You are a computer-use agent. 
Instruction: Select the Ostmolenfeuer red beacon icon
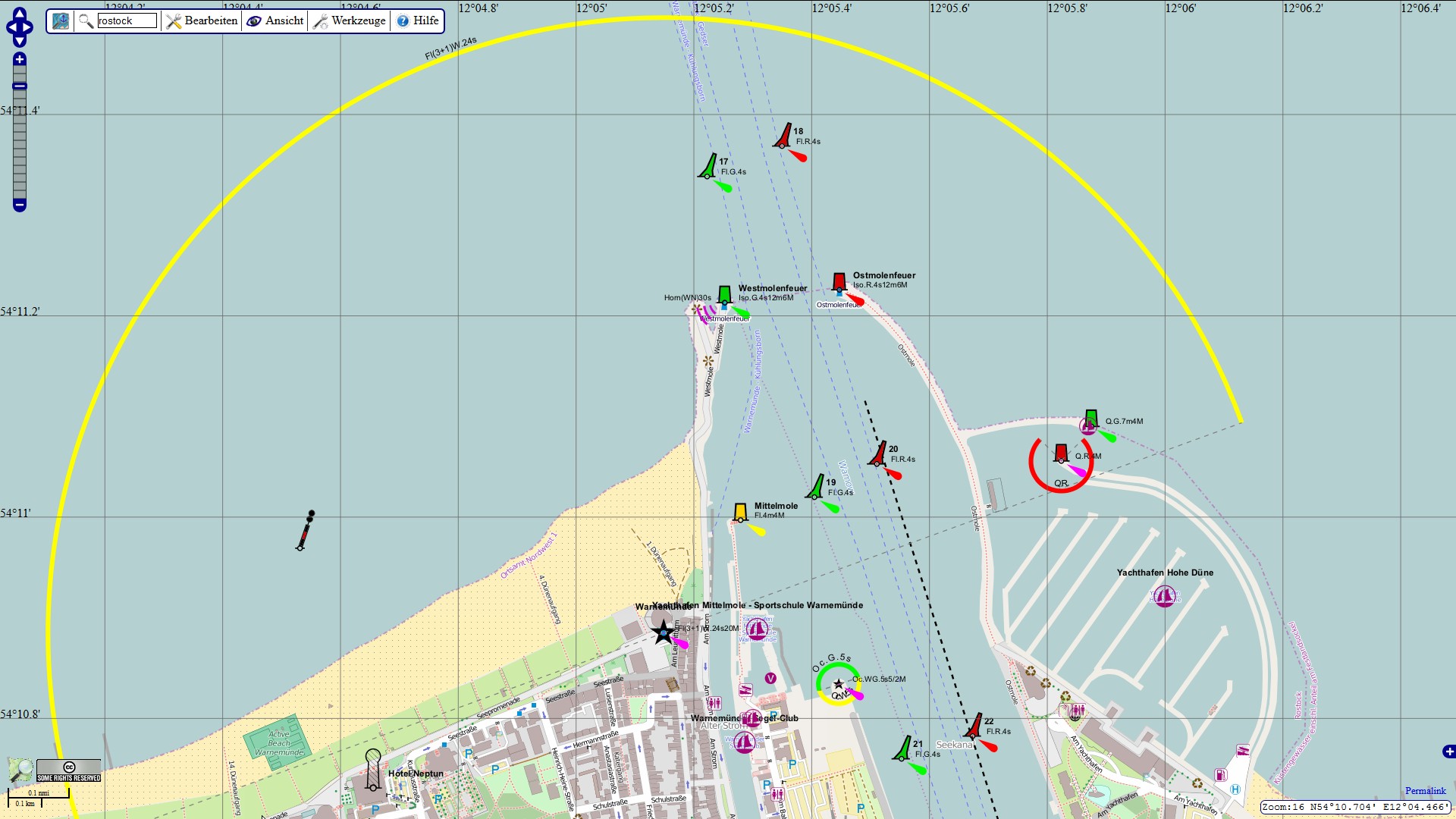[839, 282]
